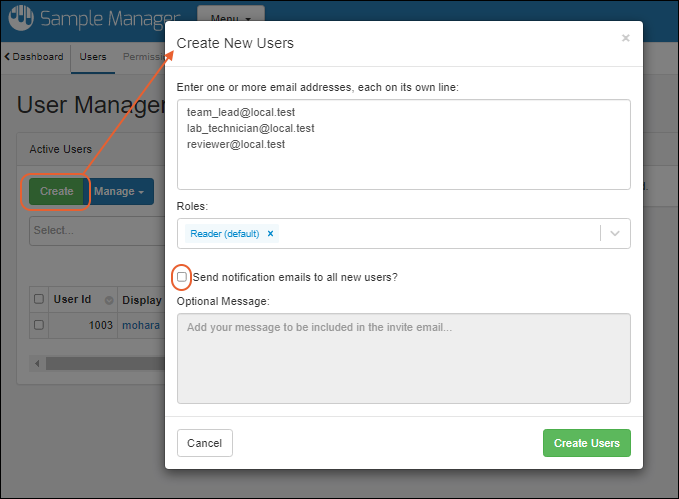Click the User Id column sort icon

[109, 299]
